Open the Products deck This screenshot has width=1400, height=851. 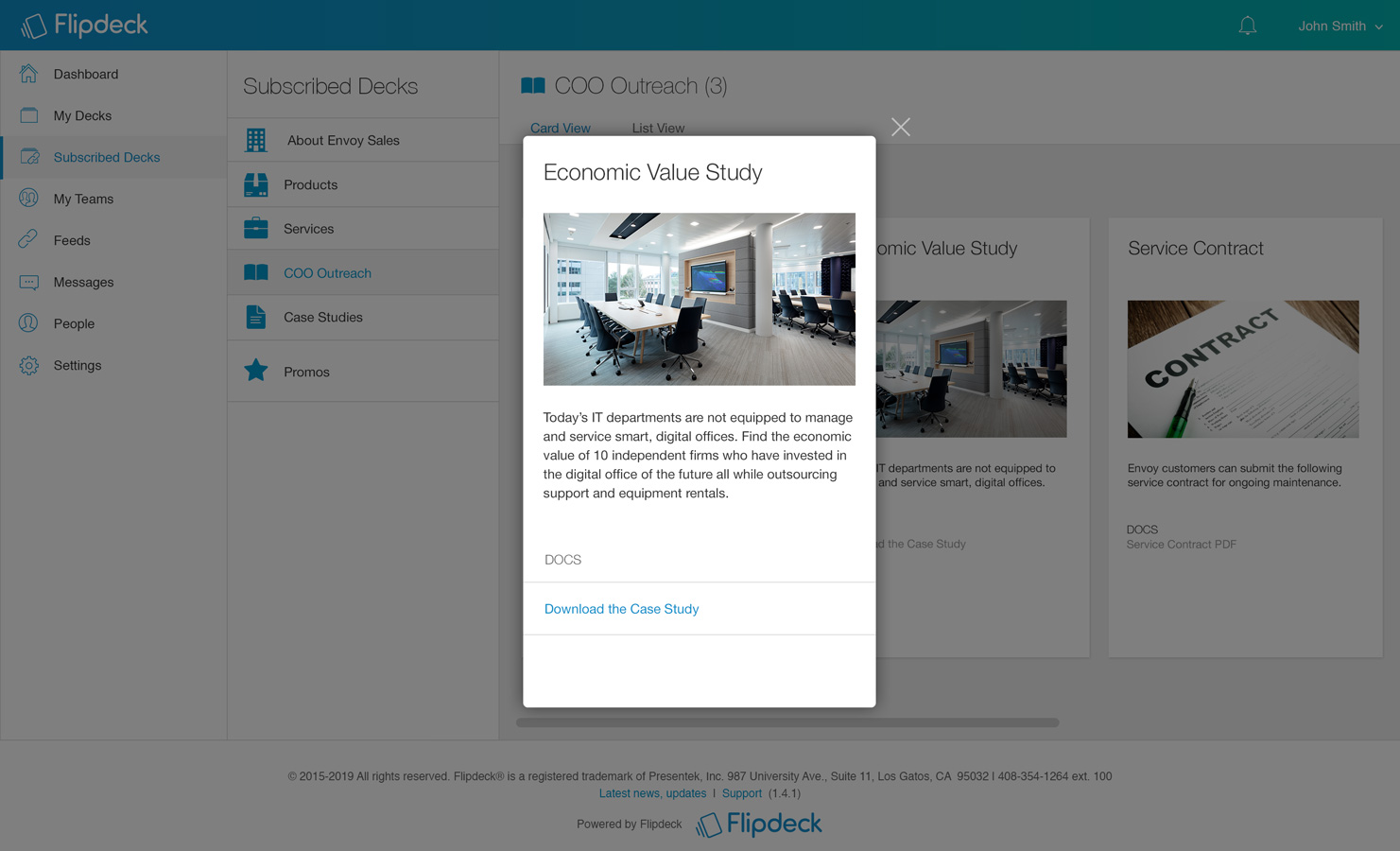pyautogui.click(x=363, y=184)
